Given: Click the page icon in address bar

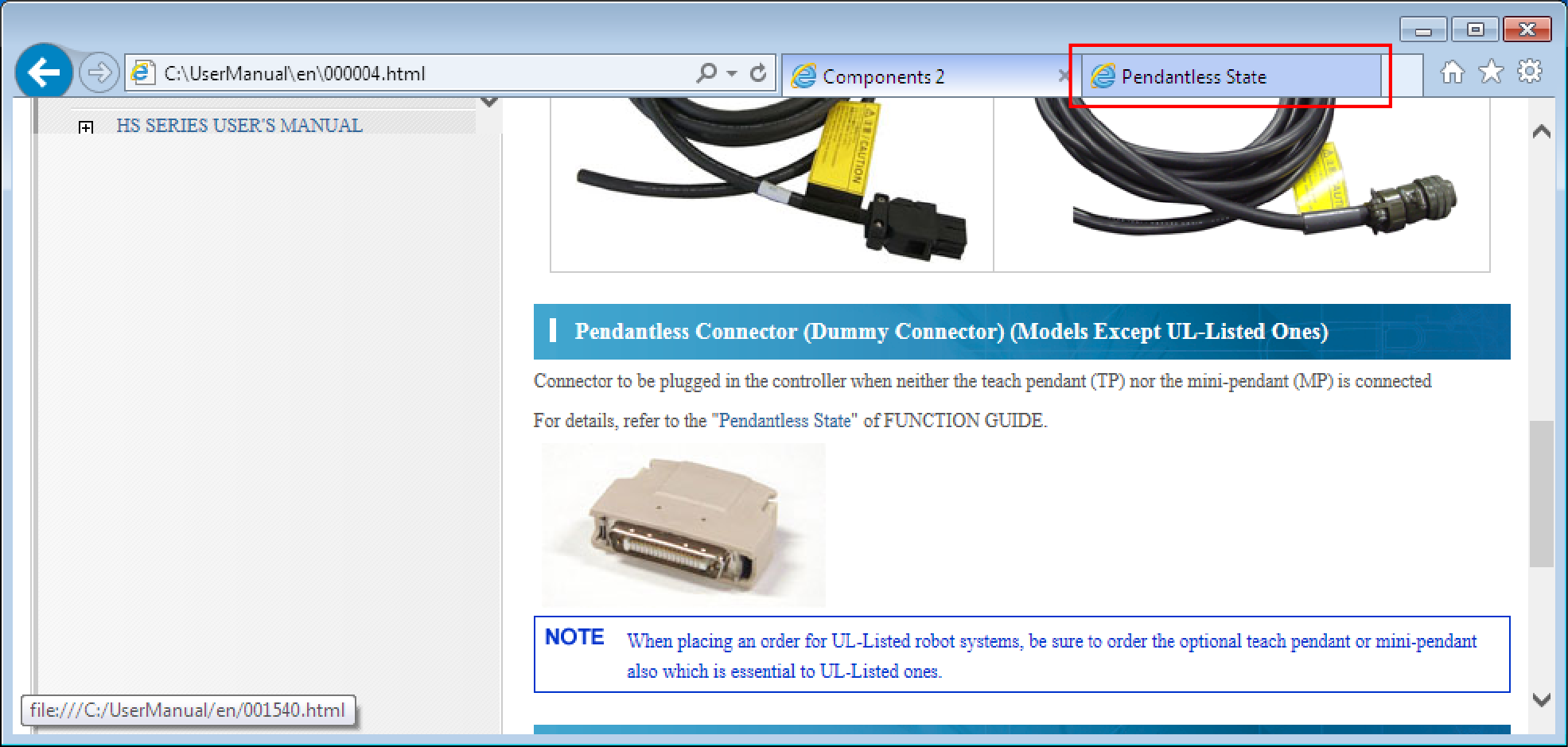Looking at the screenshot, I should click(142, 73).
